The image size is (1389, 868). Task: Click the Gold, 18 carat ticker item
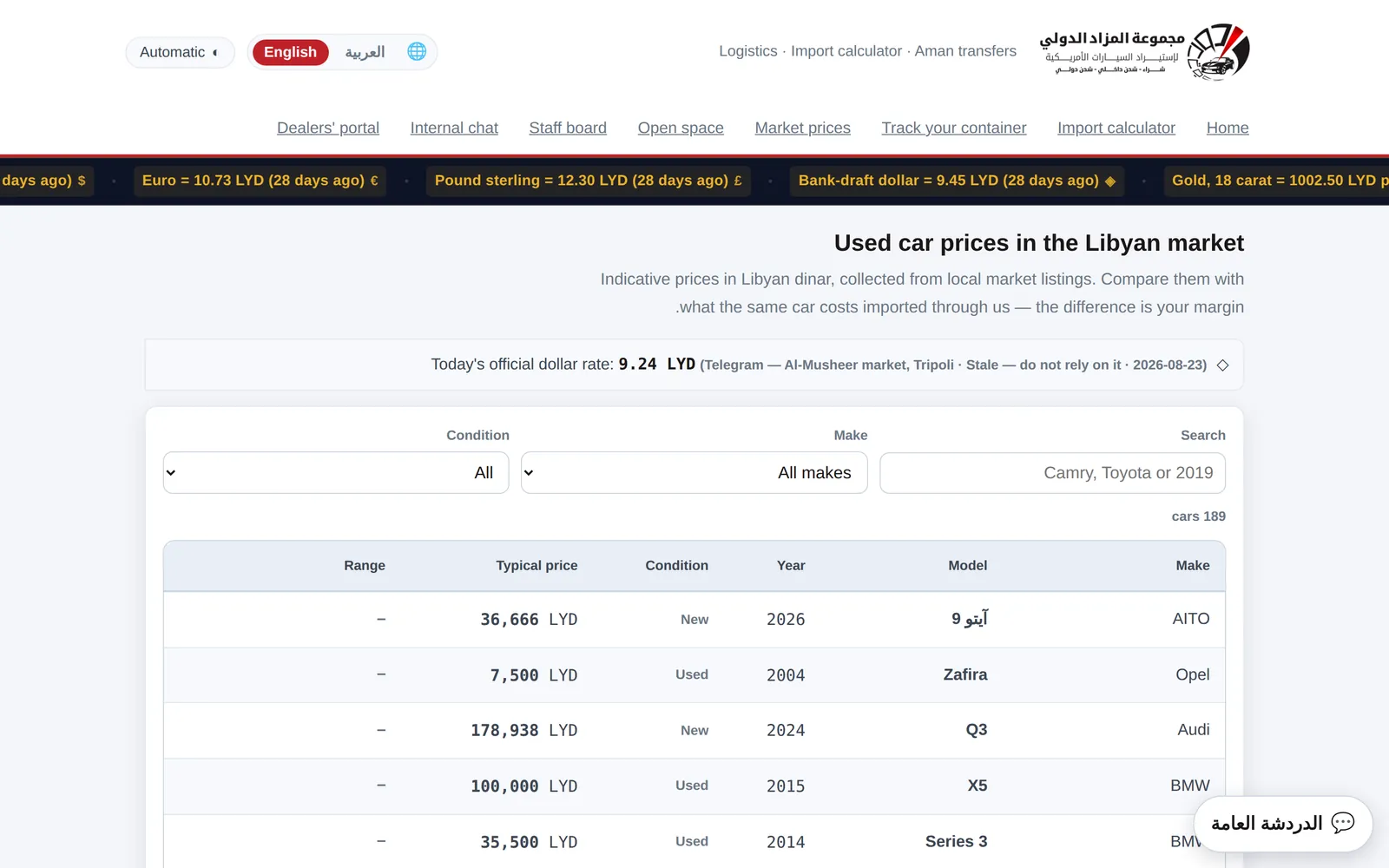point(1276,181)
